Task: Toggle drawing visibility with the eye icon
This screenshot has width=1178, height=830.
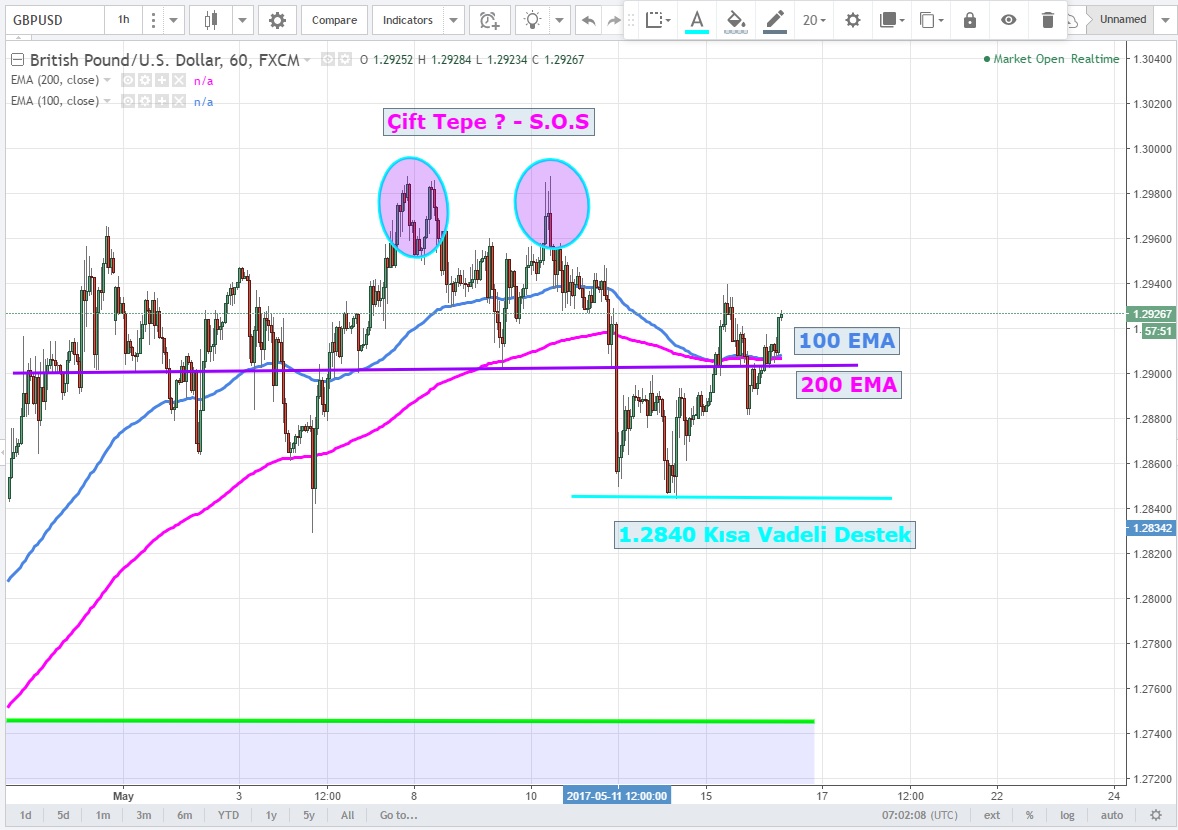Action: pos(1009,20)
